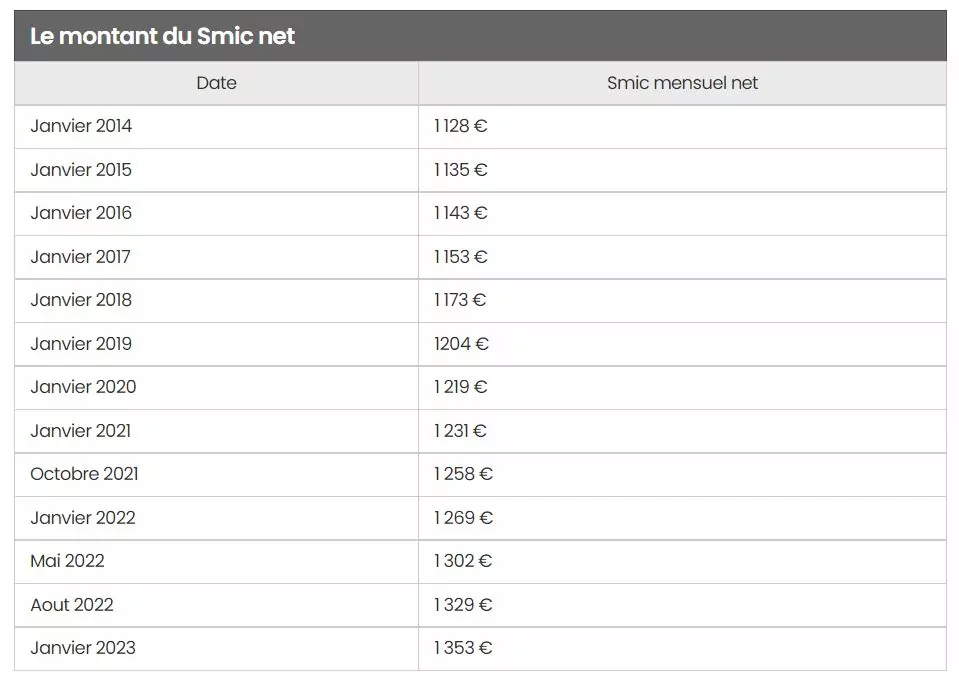The image size is (959, 684).
Task: Select the Janvier 2015 row label
Action: click(81, 169)
